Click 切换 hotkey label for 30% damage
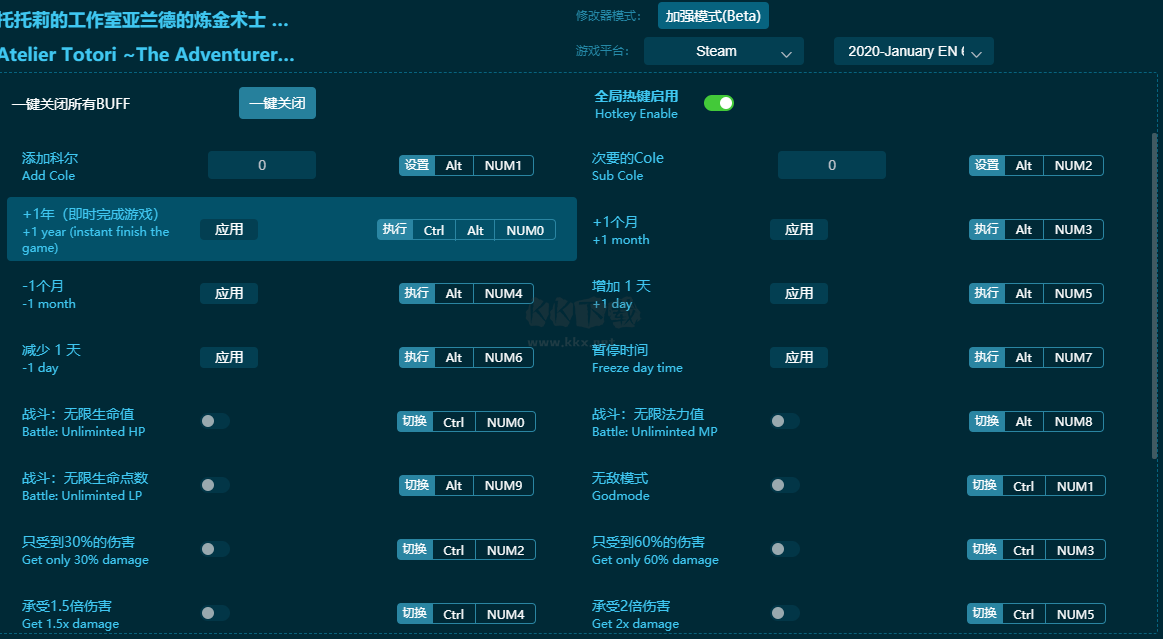Screen dimensions: 1163x639 pyautogui.click(x=415, y=549)
